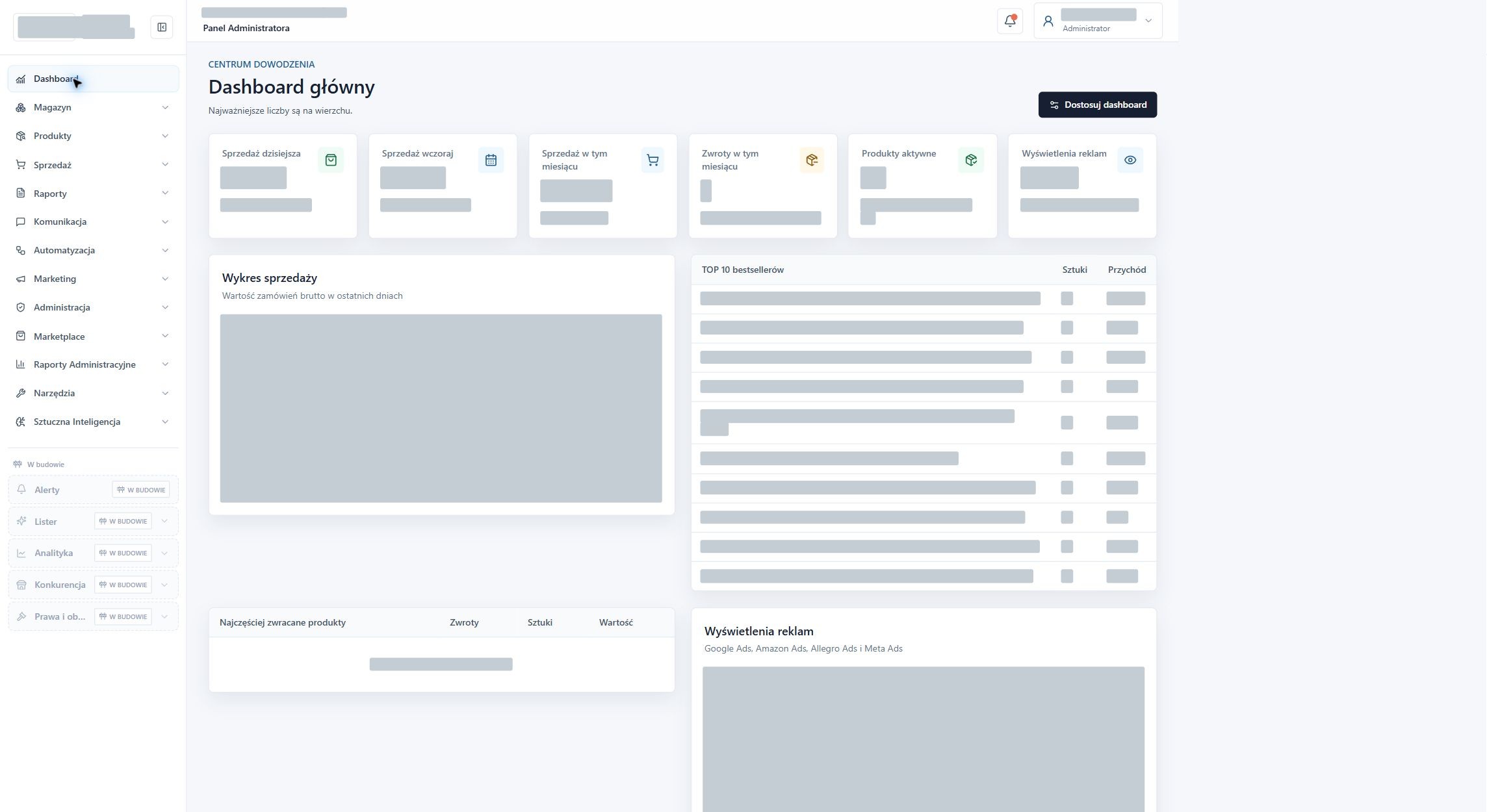The height and width of the screenshot is (812, 1487).
Task: Expand the Marketplace section chevron
Action: [165, 336]
